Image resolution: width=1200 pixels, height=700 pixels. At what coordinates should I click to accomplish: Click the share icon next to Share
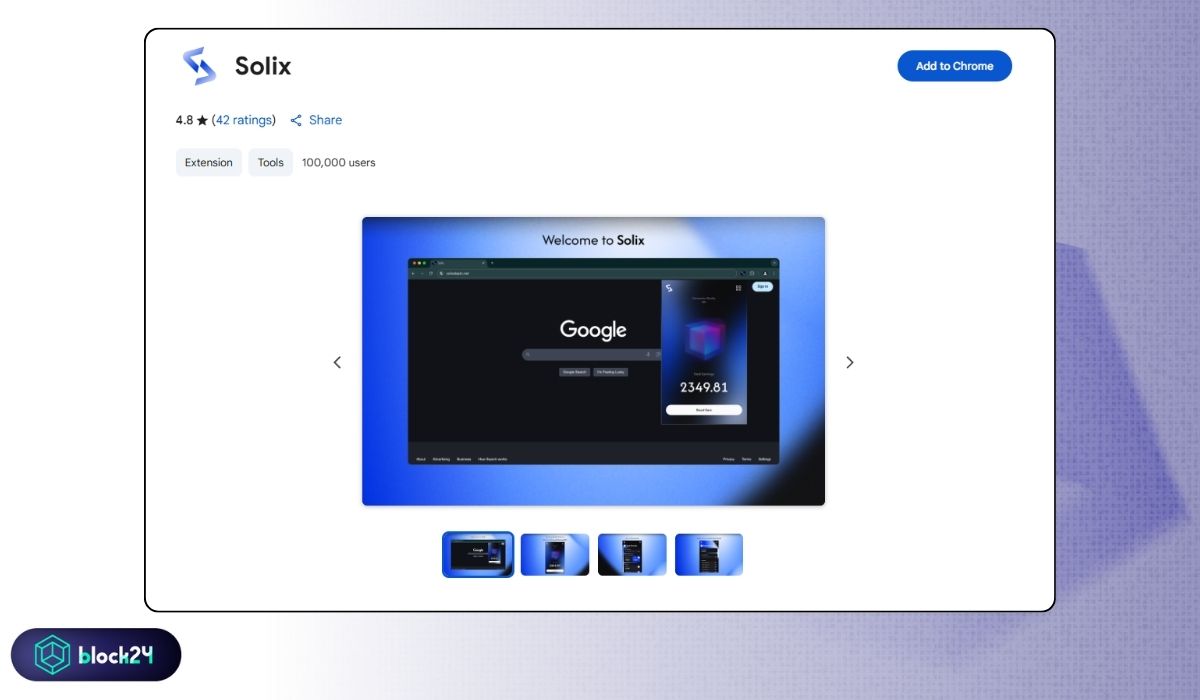tap(296, 120)
